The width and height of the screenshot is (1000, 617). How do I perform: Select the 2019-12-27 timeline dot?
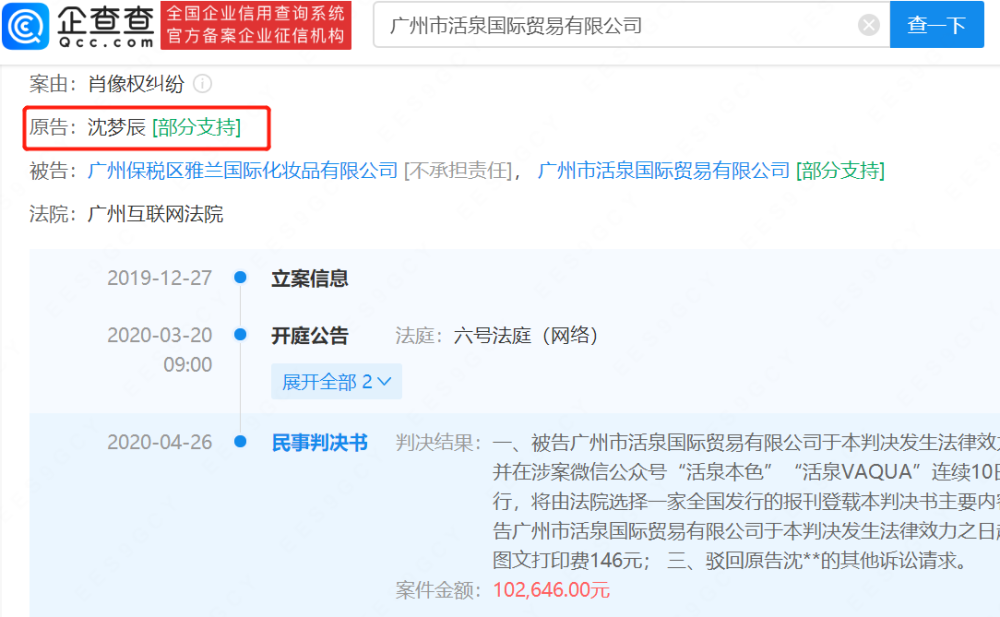tap(240, 277)
